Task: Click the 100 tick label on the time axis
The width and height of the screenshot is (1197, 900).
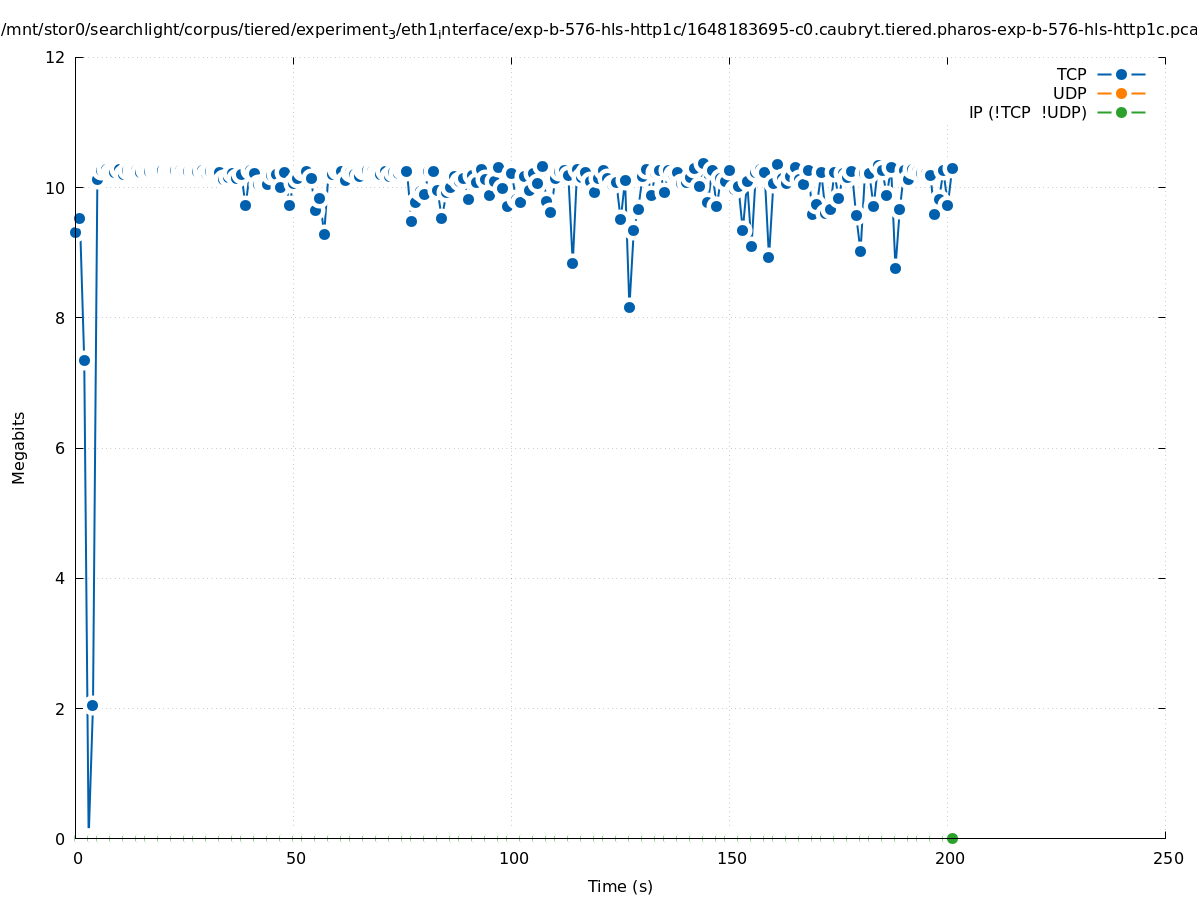Action: coord(513,858)
